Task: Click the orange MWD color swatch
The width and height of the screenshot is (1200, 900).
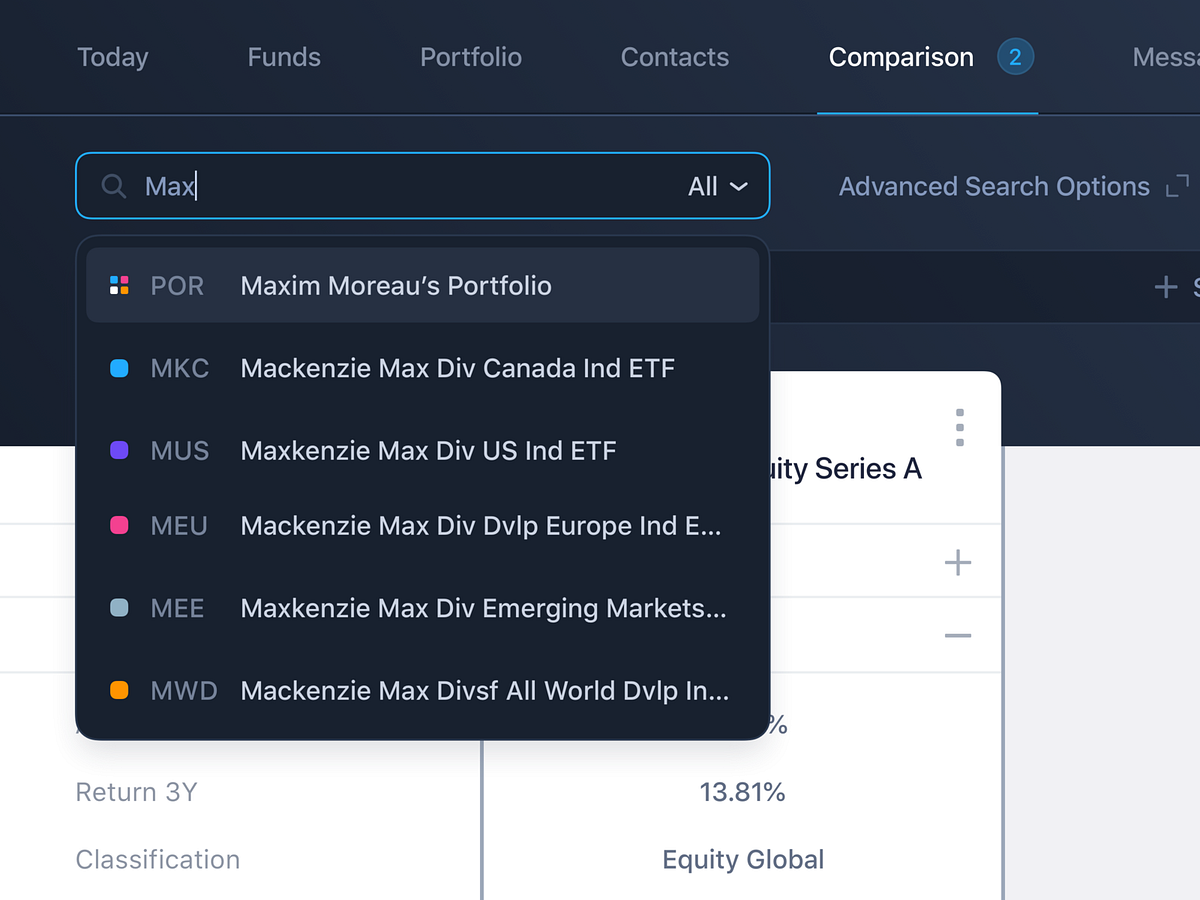Action: point(119,690)
